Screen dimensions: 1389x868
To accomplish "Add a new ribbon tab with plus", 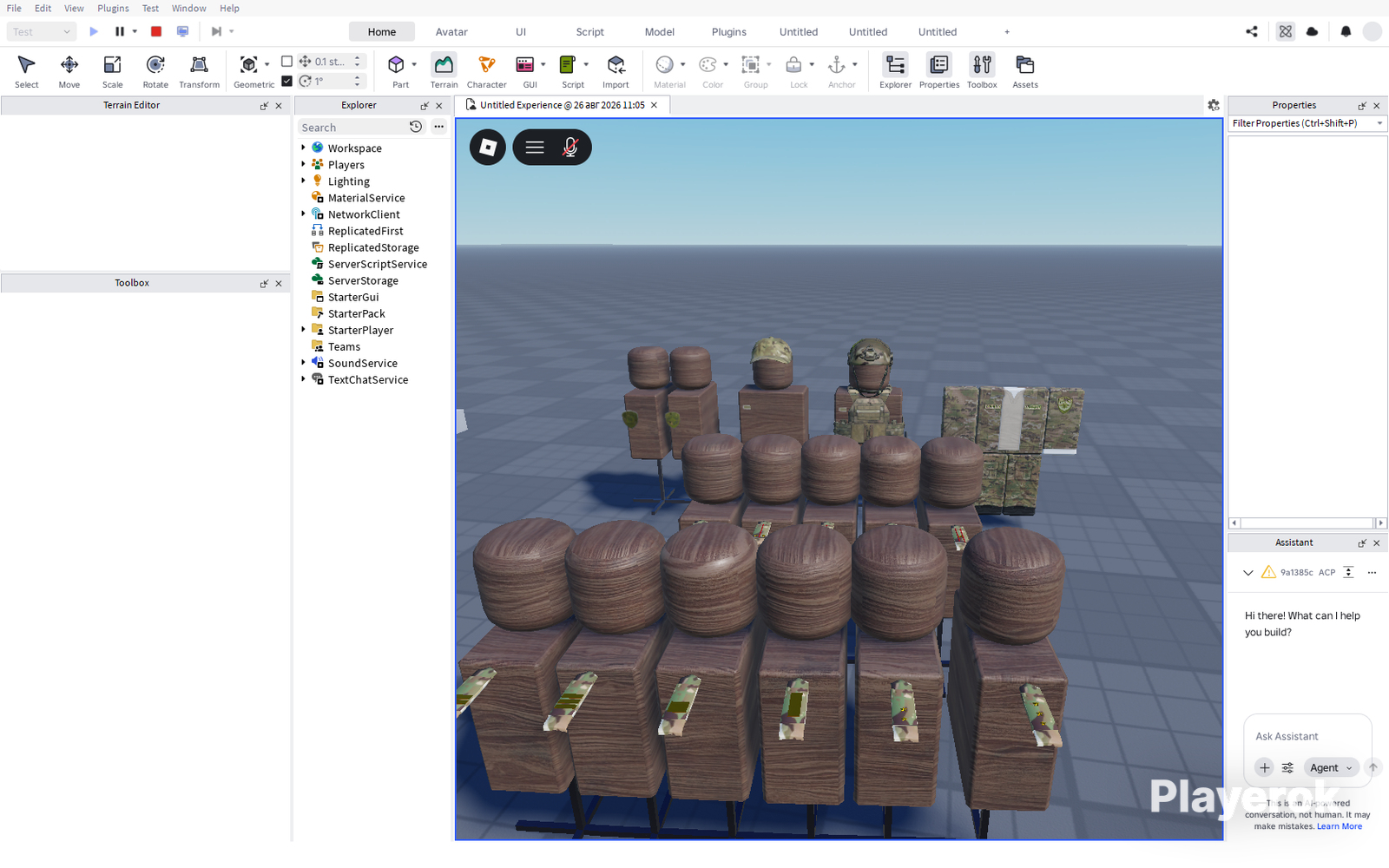I will coord(1007,32).
